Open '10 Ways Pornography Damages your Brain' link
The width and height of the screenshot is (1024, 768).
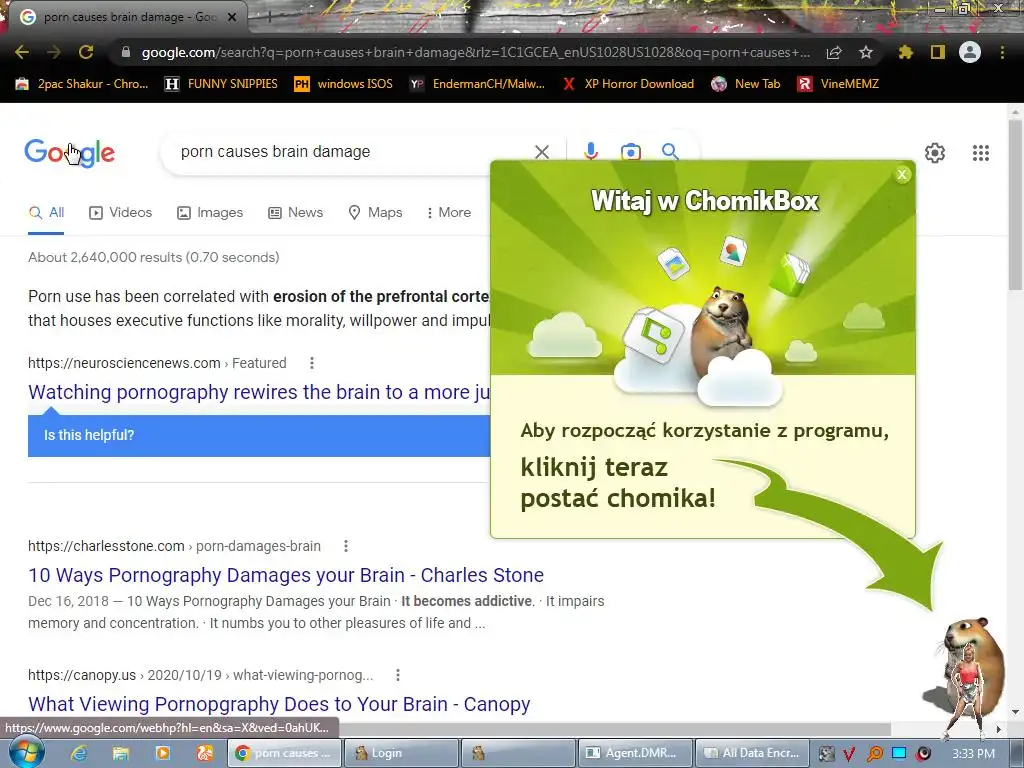tap(286, 575)
